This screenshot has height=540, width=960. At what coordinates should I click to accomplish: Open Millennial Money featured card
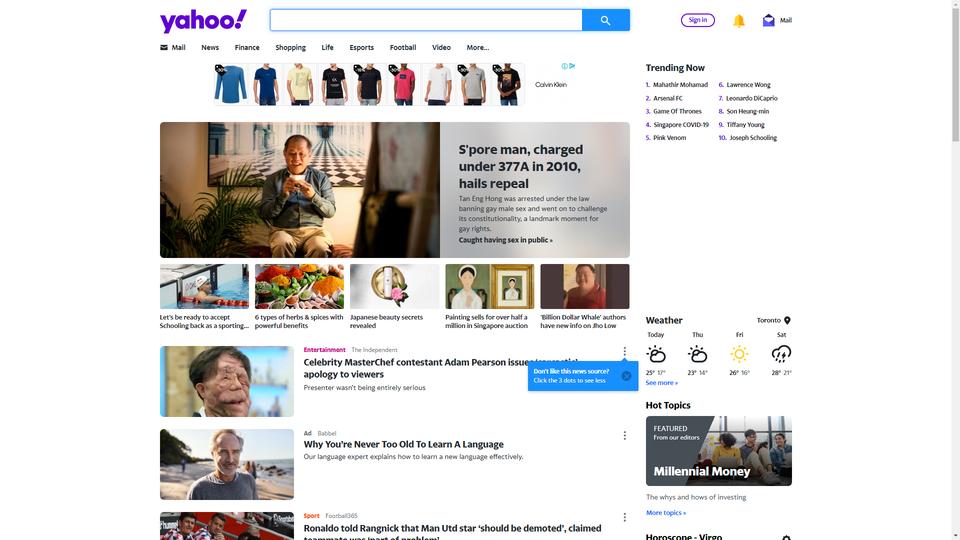(719, 451)
